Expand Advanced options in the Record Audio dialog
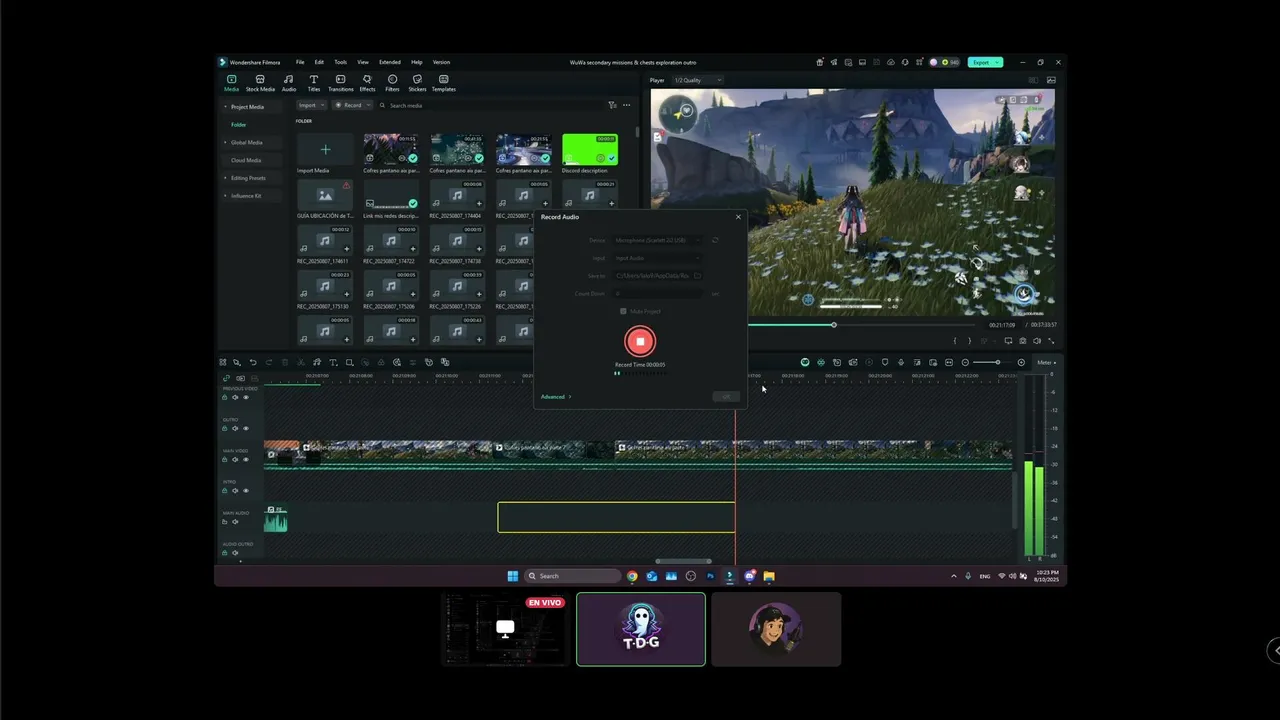Image resolution: width=1280 pixels, height=720 pixels. [x=556, y=397]
